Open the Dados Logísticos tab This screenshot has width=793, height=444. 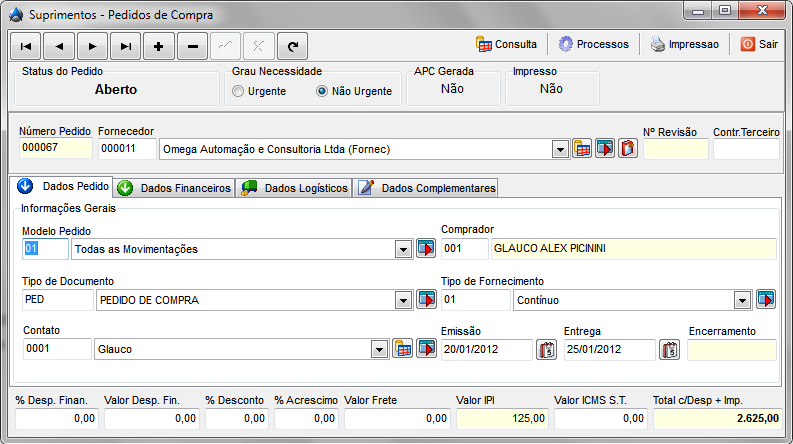[295, 188]
